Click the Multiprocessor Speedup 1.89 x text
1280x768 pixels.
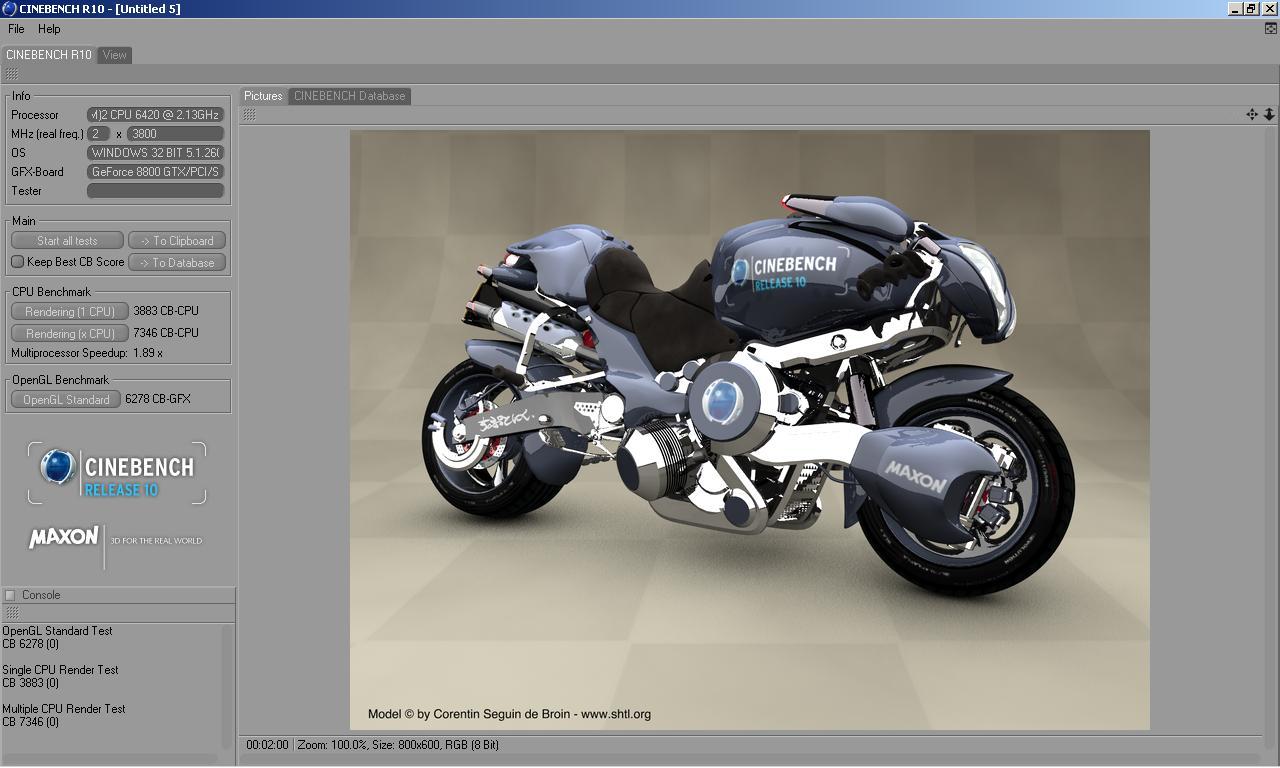[x=87, y=353]
